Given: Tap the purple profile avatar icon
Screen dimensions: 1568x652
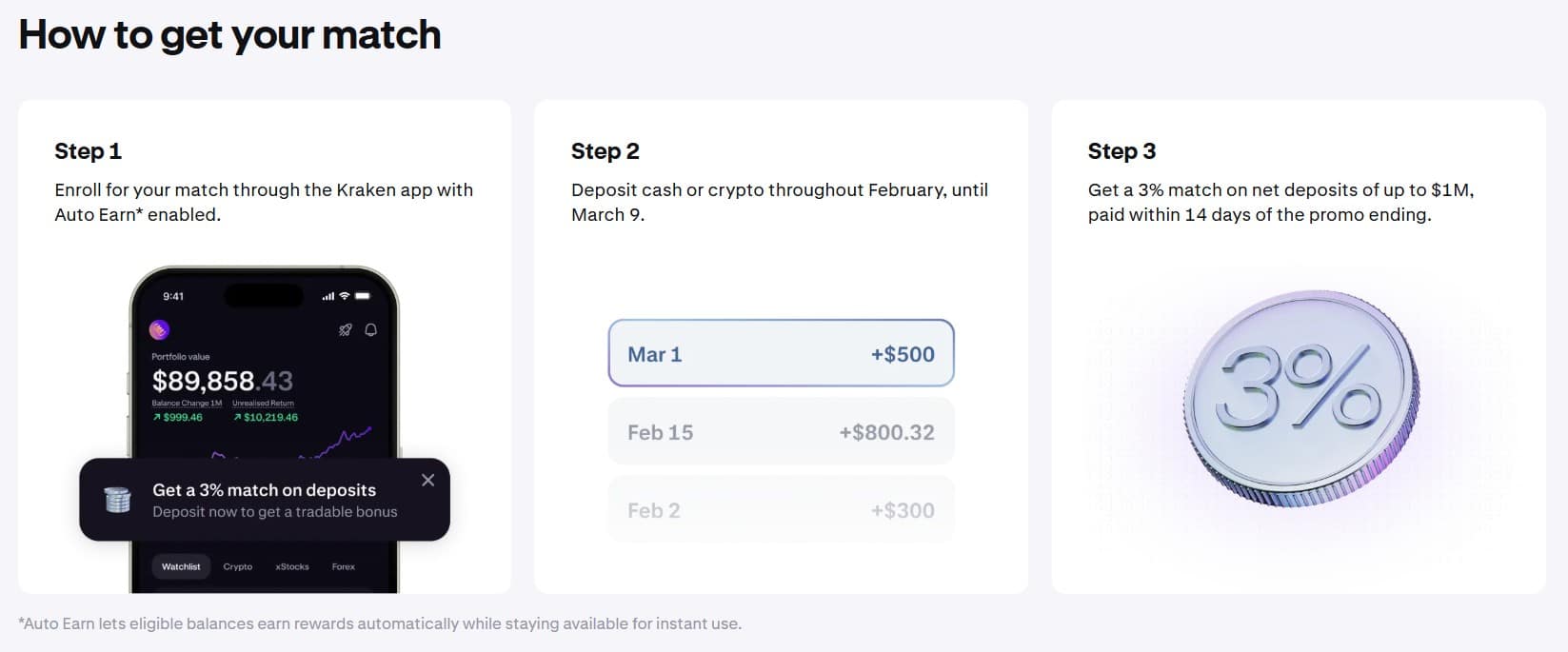Looking at the screenshot, I should 159,329.
